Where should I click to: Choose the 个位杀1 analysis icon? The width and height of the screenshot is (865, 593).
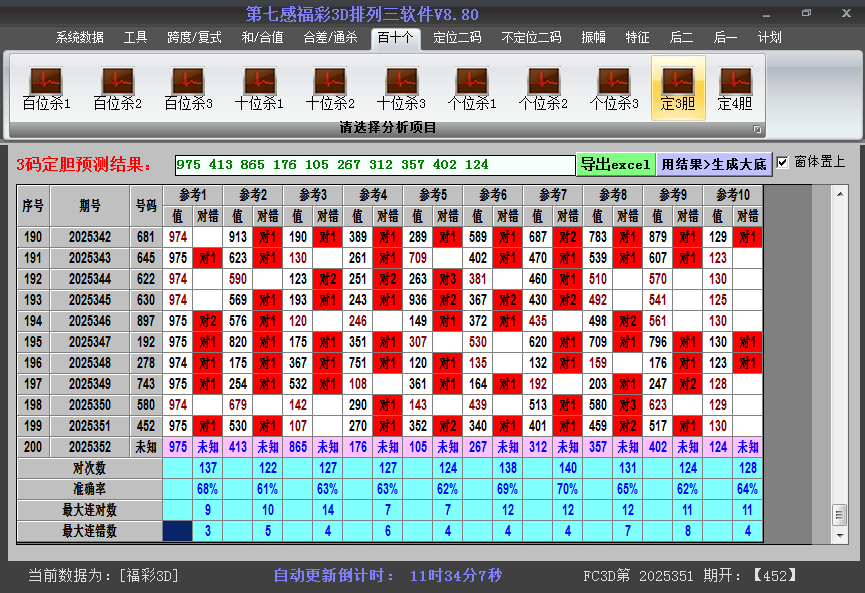click(x=472, y=88)
